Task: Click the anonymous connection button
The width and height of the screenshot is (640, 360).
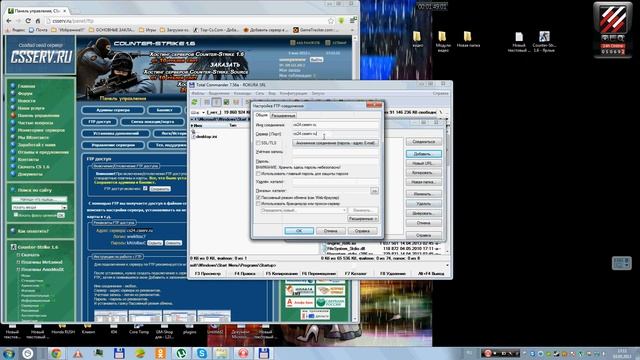Action: click(335, 143)
